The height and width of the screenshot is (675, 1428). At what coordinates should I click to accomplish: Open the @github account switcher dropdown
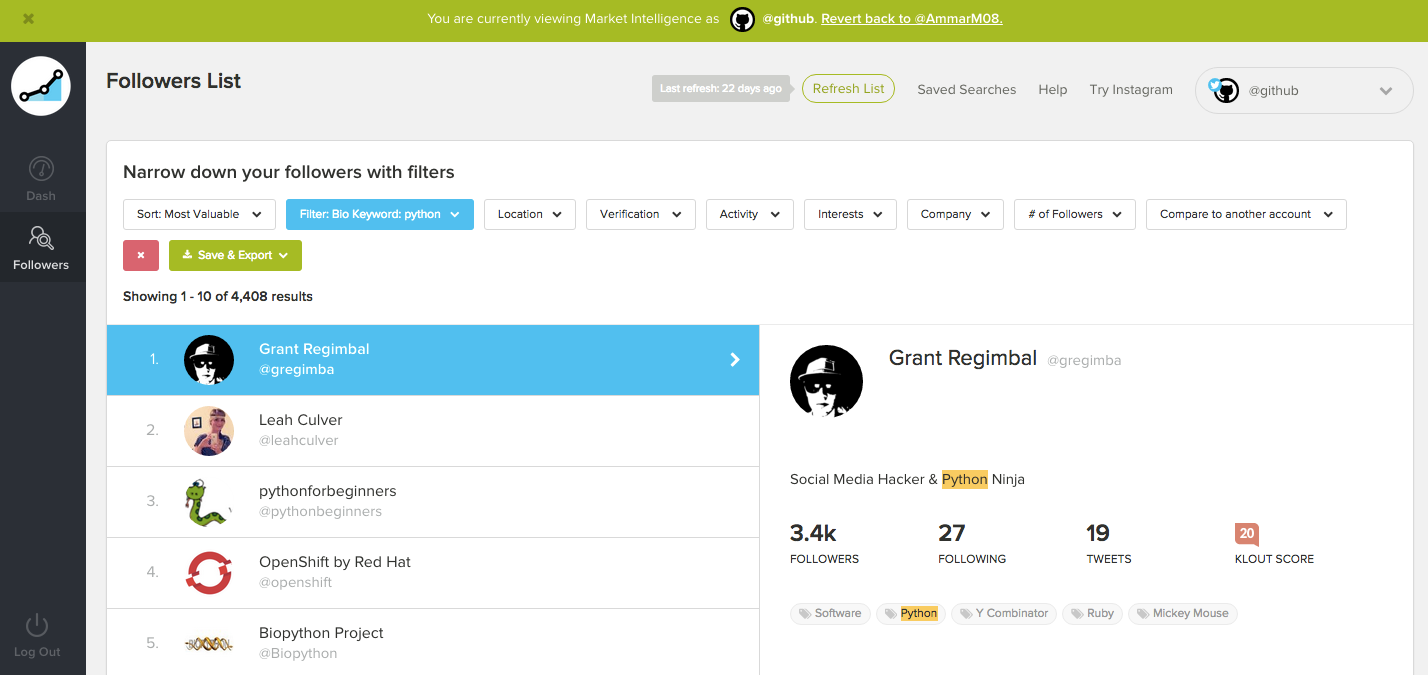click(x=1304, y=90)
